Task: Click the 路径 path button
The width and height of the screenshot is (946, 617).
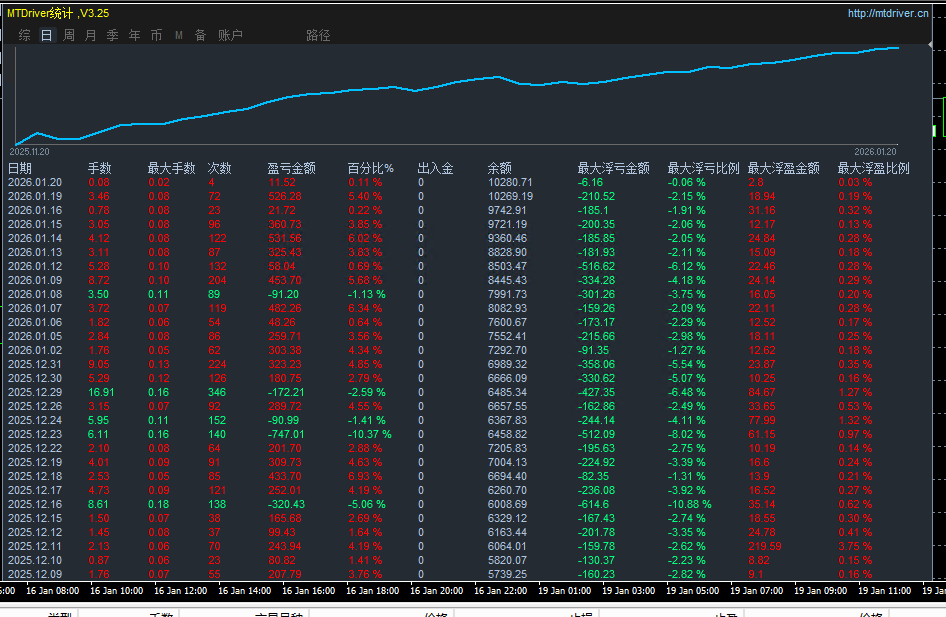Action: (318, 35)
